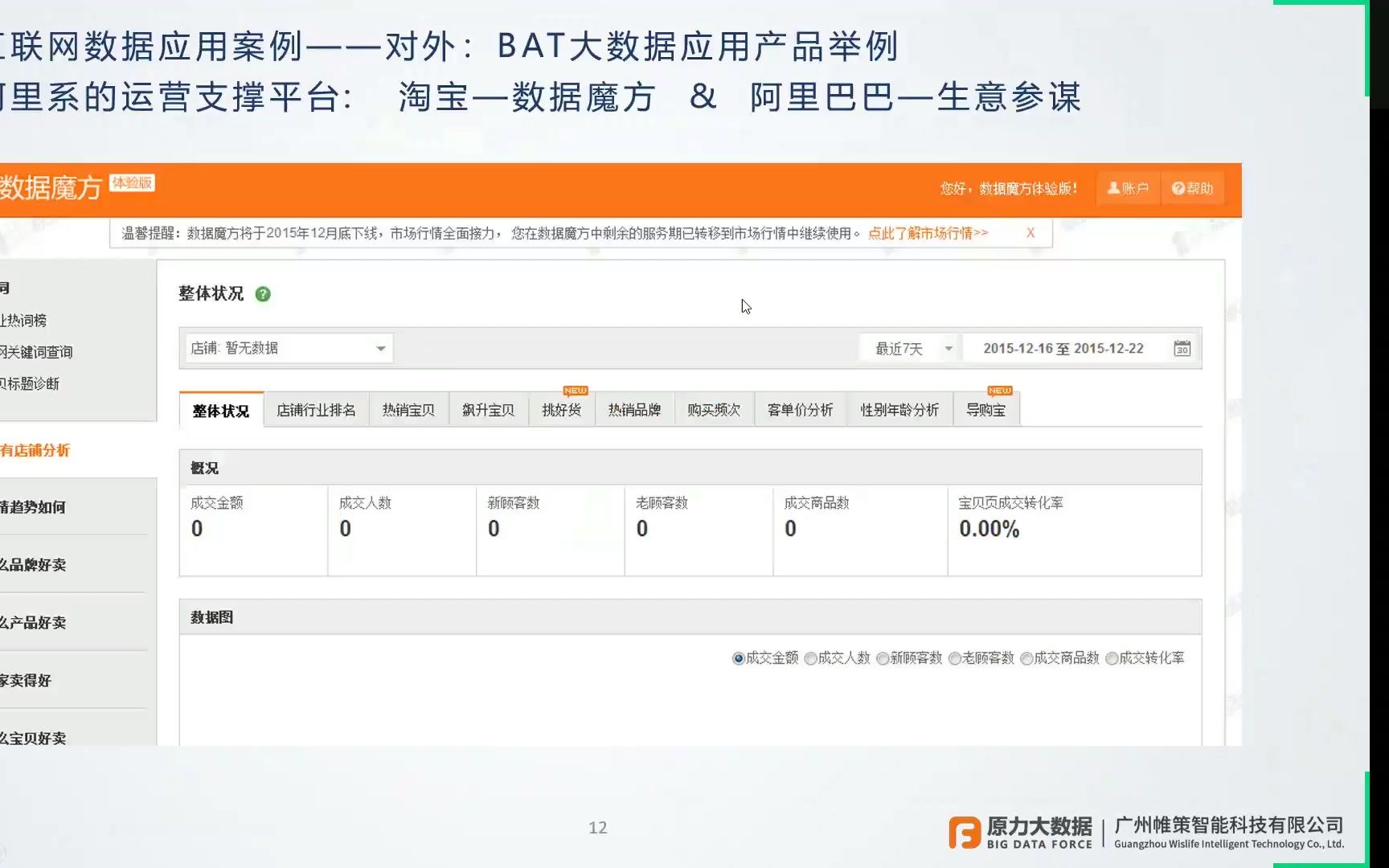Expand the 店铺 暂无数据 dropdown
The height and width of the screenshot is (868, 1389).
tap(289, 348)
